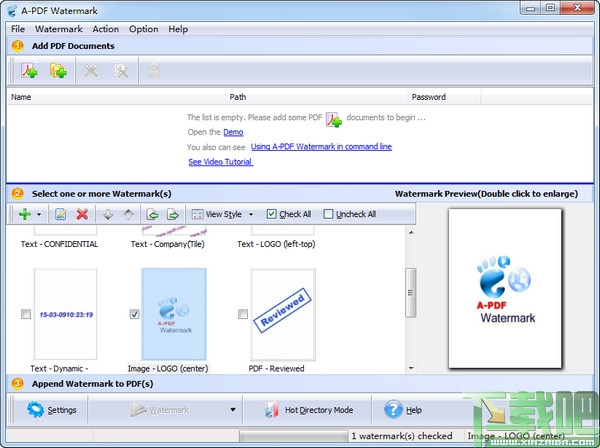Click the Text - LOGO (left-top) label

tap(276, 244)
